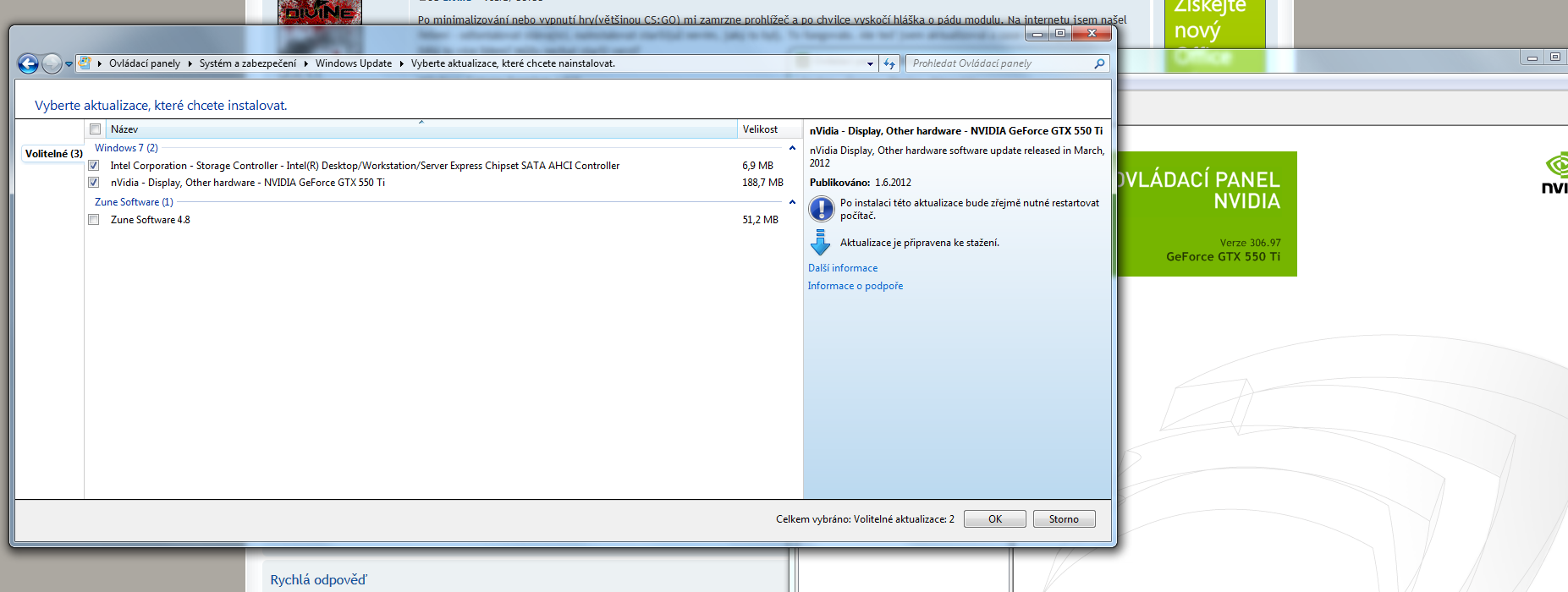
Task: Open breadcrumb arrow after 'Ovládací panely'
Action: click(190, 63)
